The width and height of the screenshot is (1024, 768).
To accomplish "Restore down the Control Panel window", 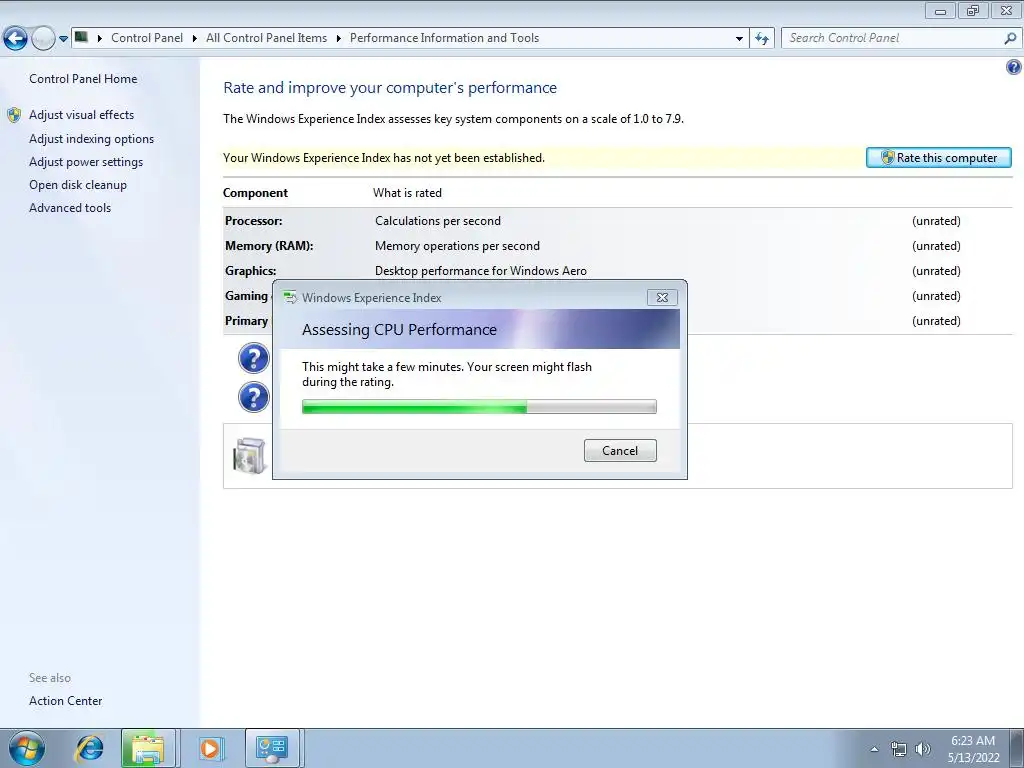I will tap(973, 10).
